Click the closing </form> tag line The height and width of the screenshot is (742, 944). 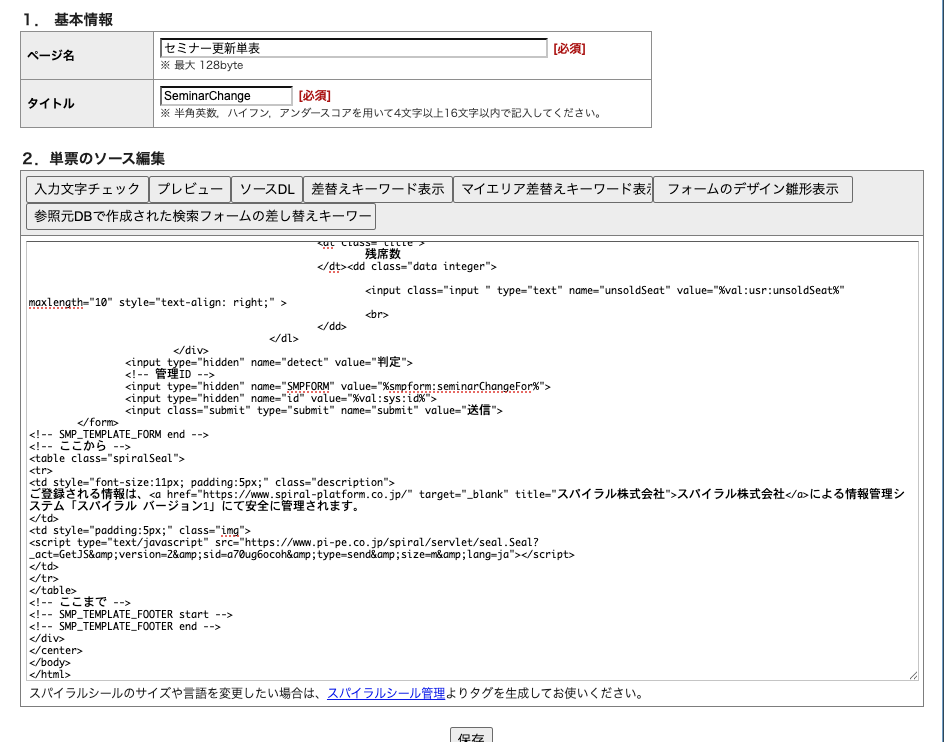(x=98, y=423)
